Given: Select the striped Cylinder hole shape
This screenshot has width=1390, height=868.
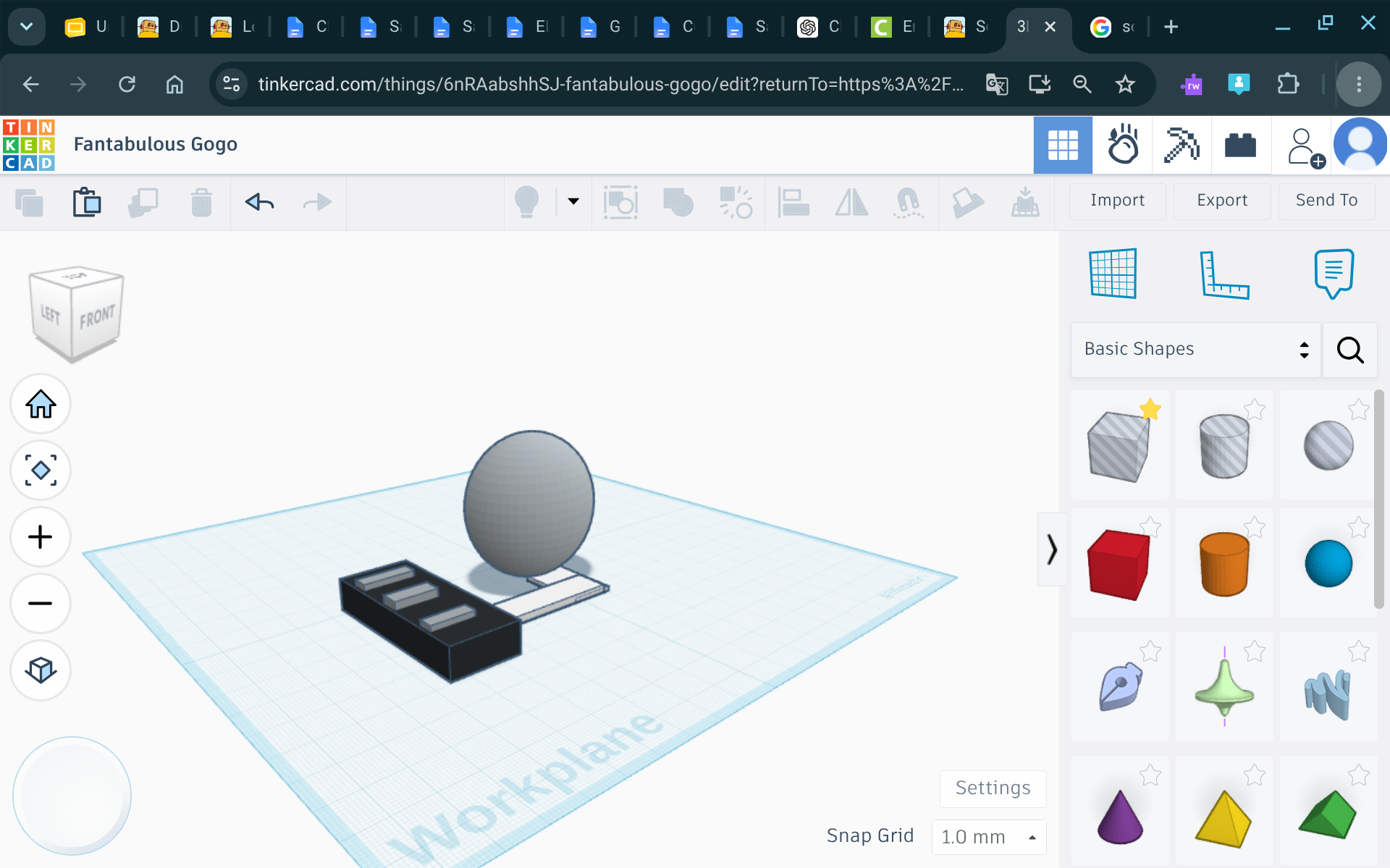Looking at the screenshot, I should pos(1224,446).
